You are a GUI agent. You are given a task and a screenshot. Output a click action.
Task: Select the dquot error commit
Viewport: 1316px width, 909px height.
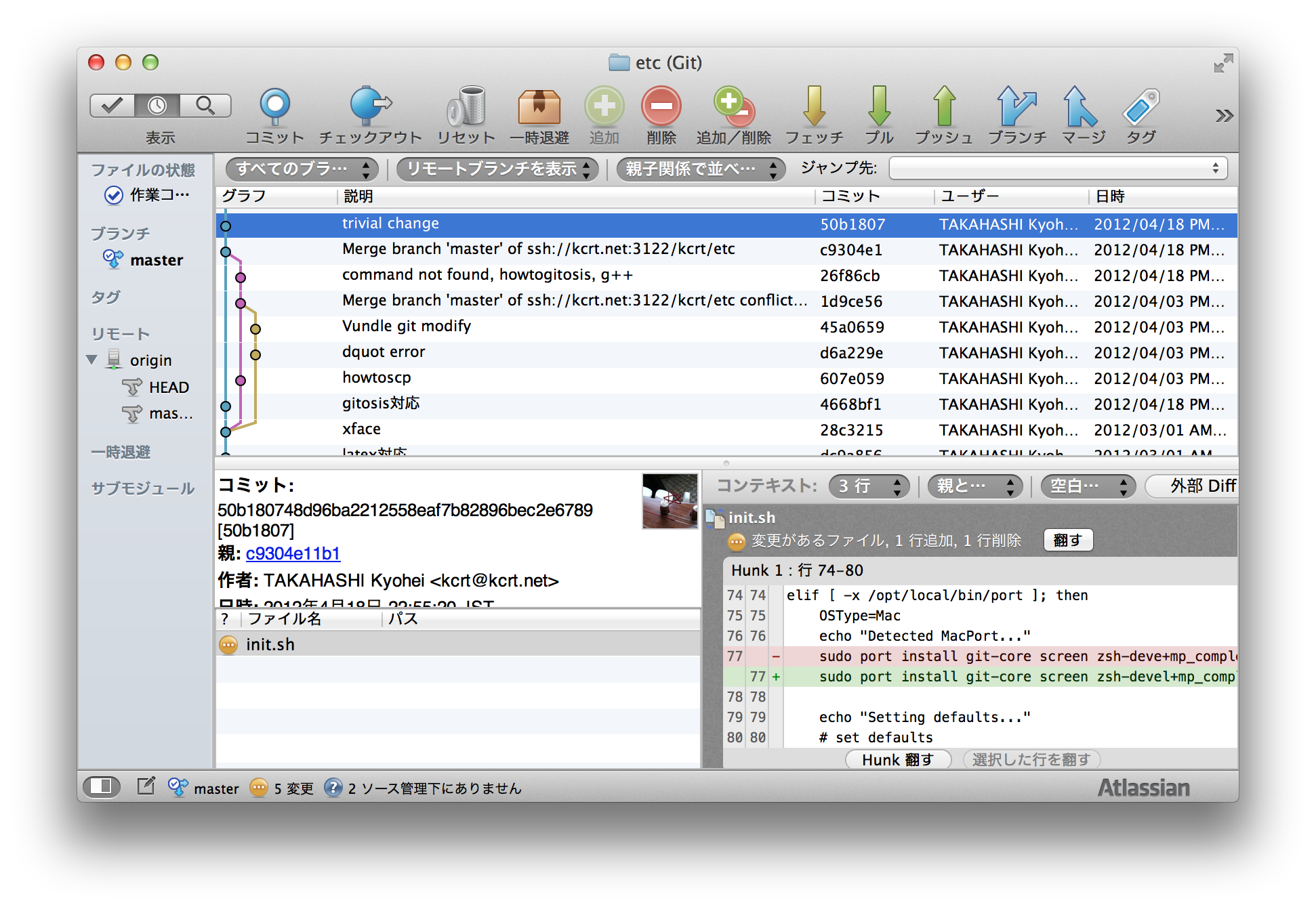[726, 353]
